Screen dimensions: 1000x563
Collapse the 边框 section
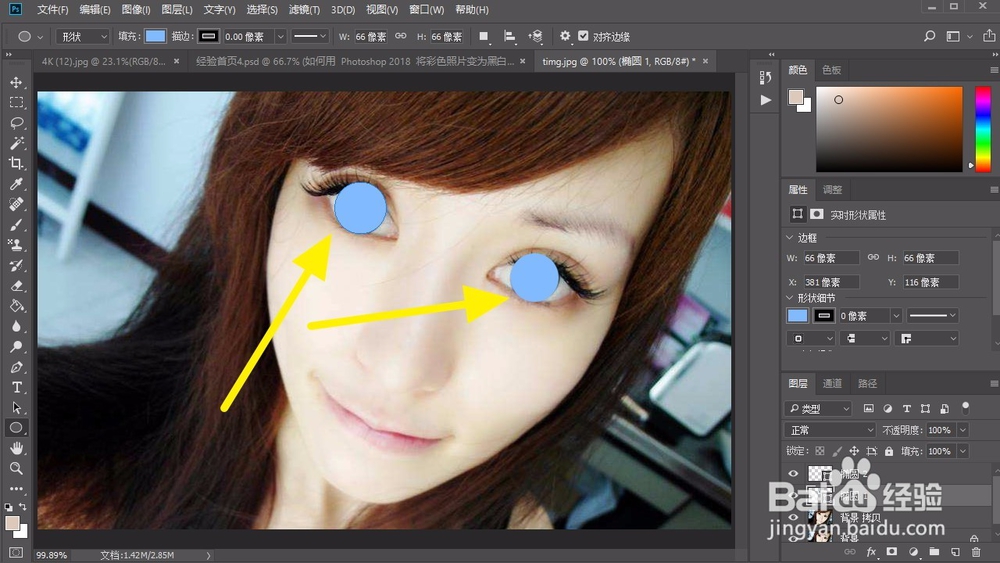coord(790,237)
